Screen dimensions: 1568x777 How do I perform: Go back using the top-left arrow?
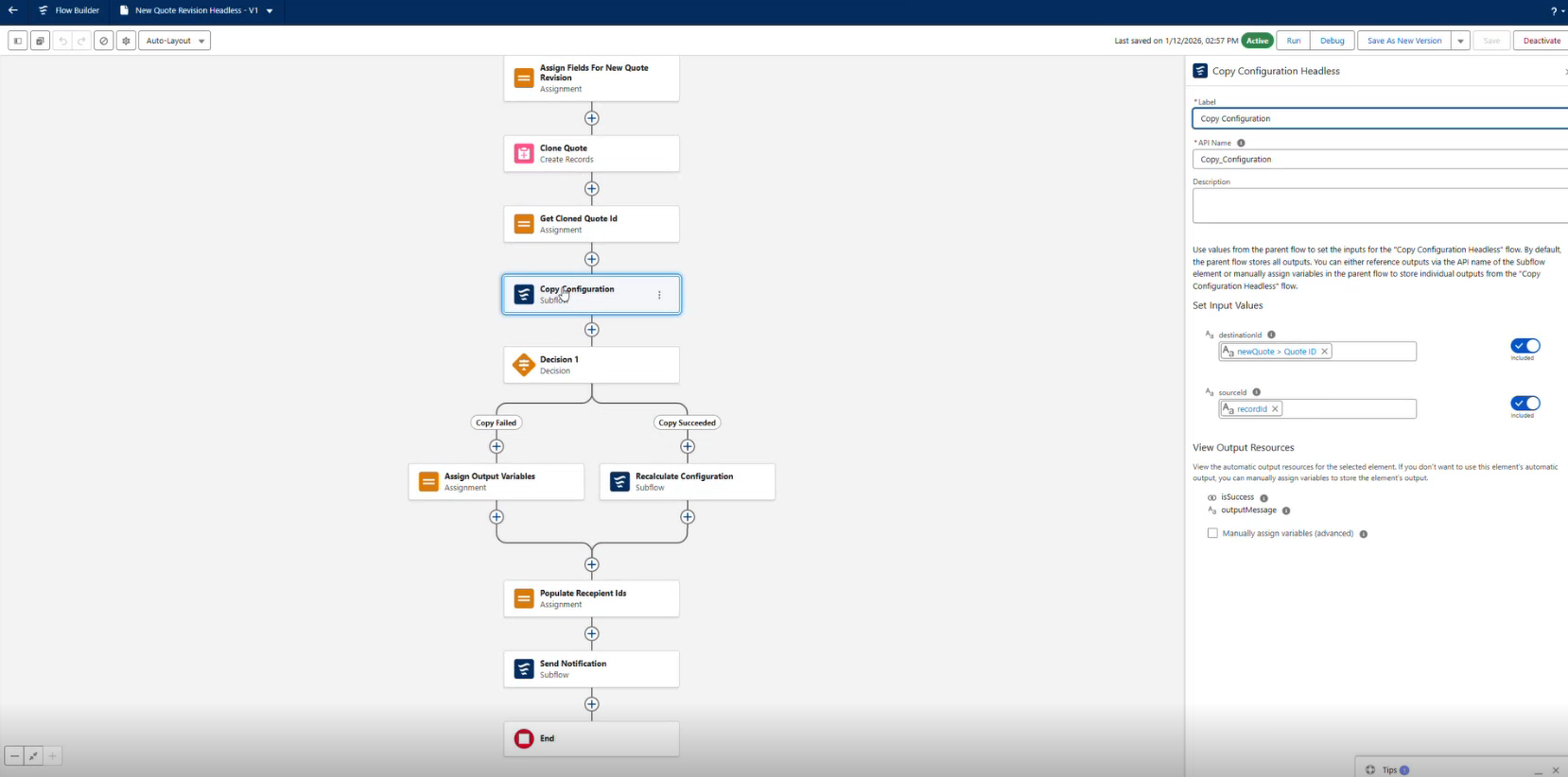pos(13,10)
